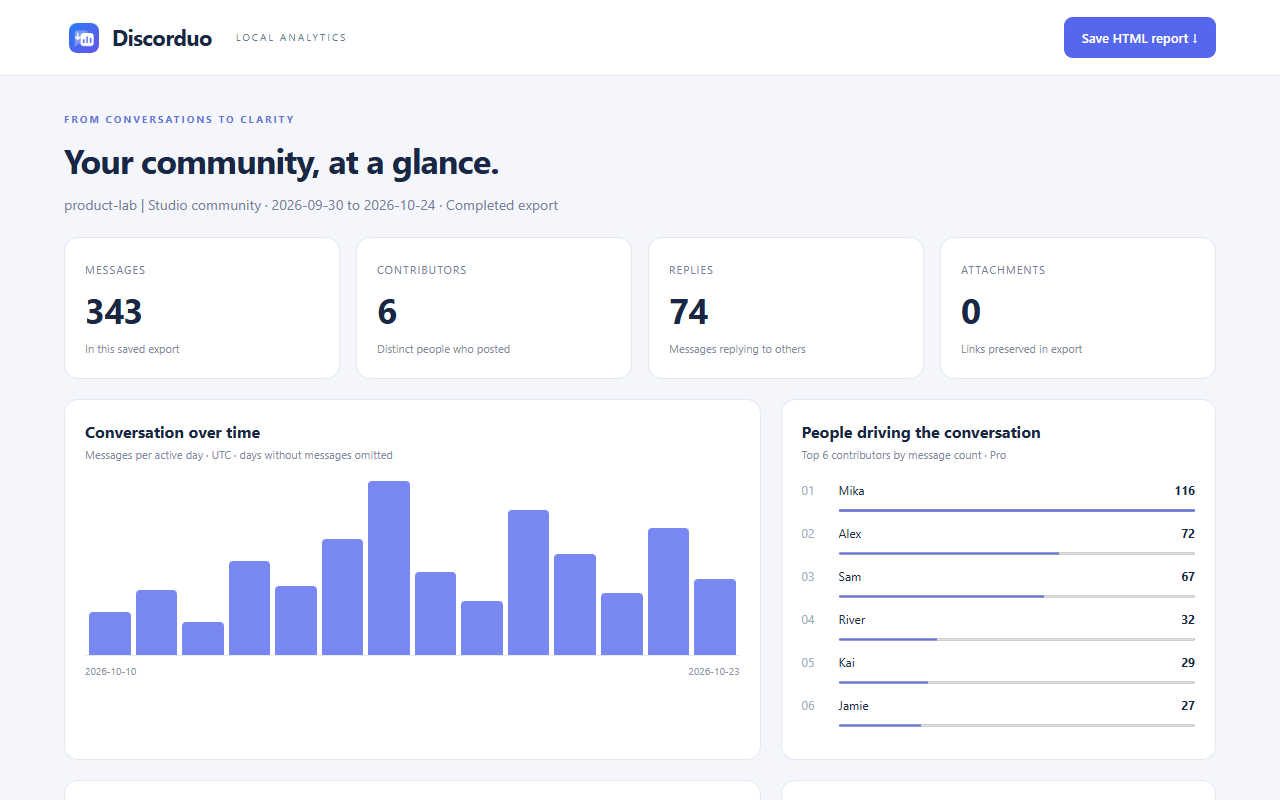
Task: Click Links preserved in export caption
Action: coord(1022,350)
